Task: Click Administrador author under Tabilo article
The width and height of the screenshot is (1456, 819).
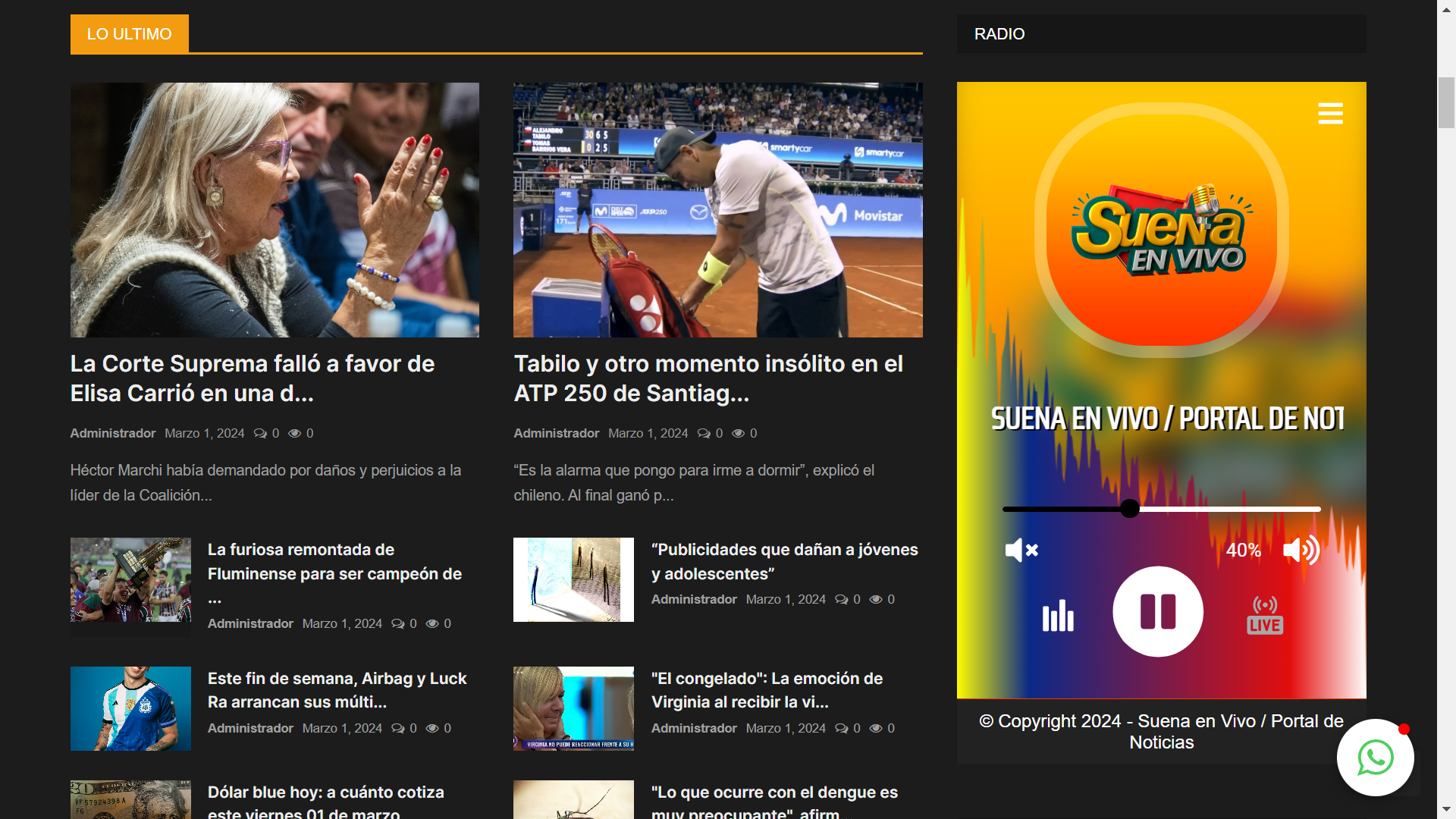Action: 557,433
